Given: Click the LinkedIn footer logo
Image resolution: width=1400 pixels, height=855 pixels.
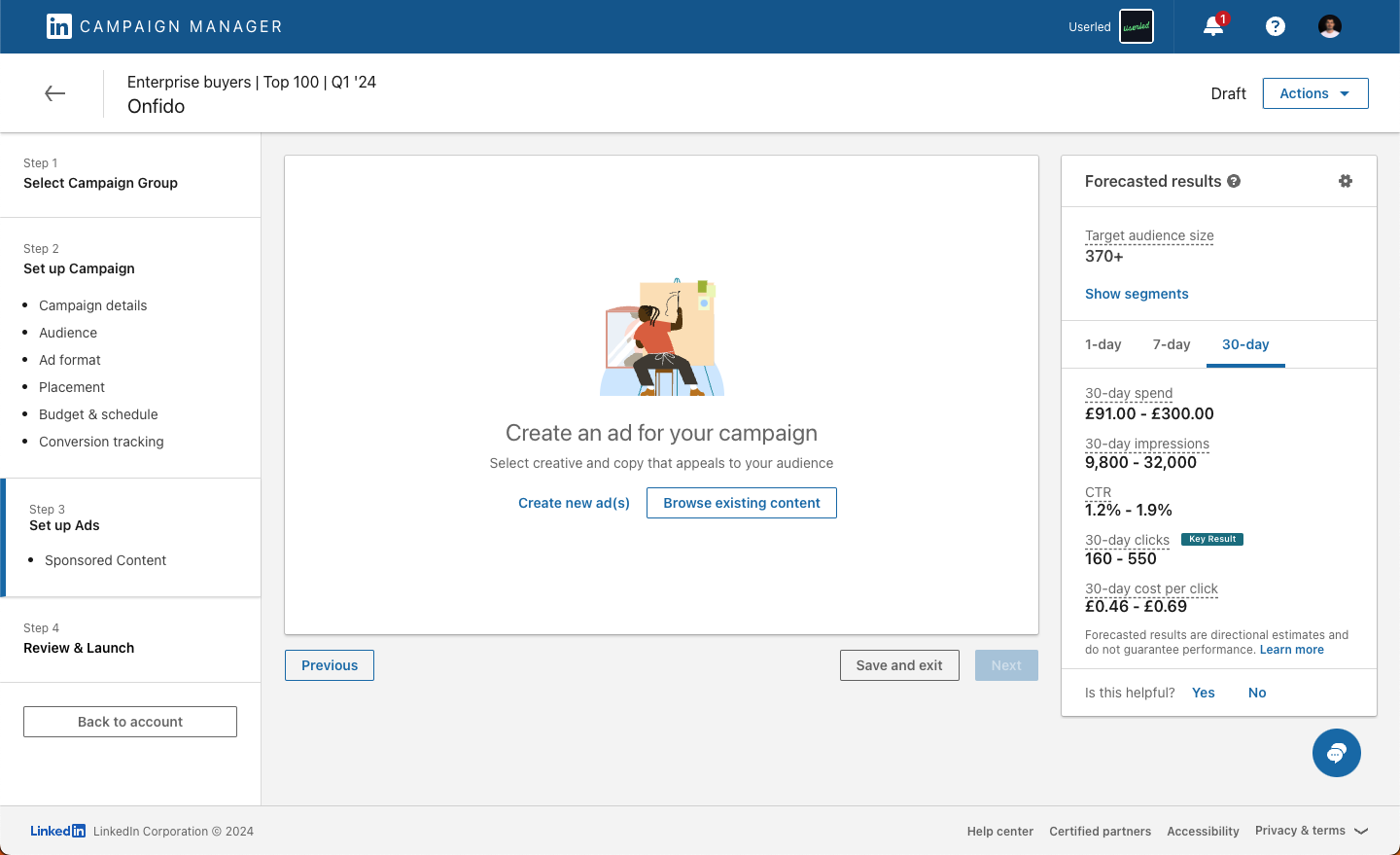Looking at the screenshot, I should pos(57,831).
